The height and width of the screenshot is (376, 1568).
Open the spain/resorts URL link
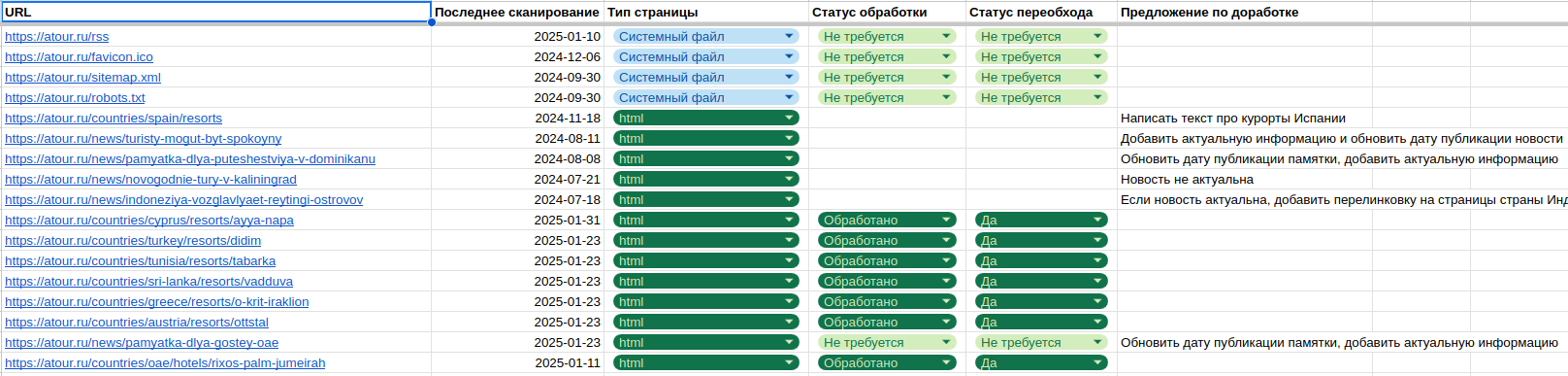(x=114, y=119)
